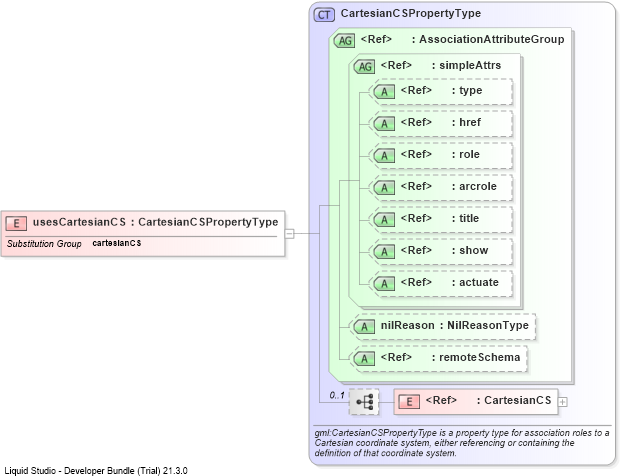620x476 pixels.
Task: Click the Substitution Group label
Action: (44, 244)
